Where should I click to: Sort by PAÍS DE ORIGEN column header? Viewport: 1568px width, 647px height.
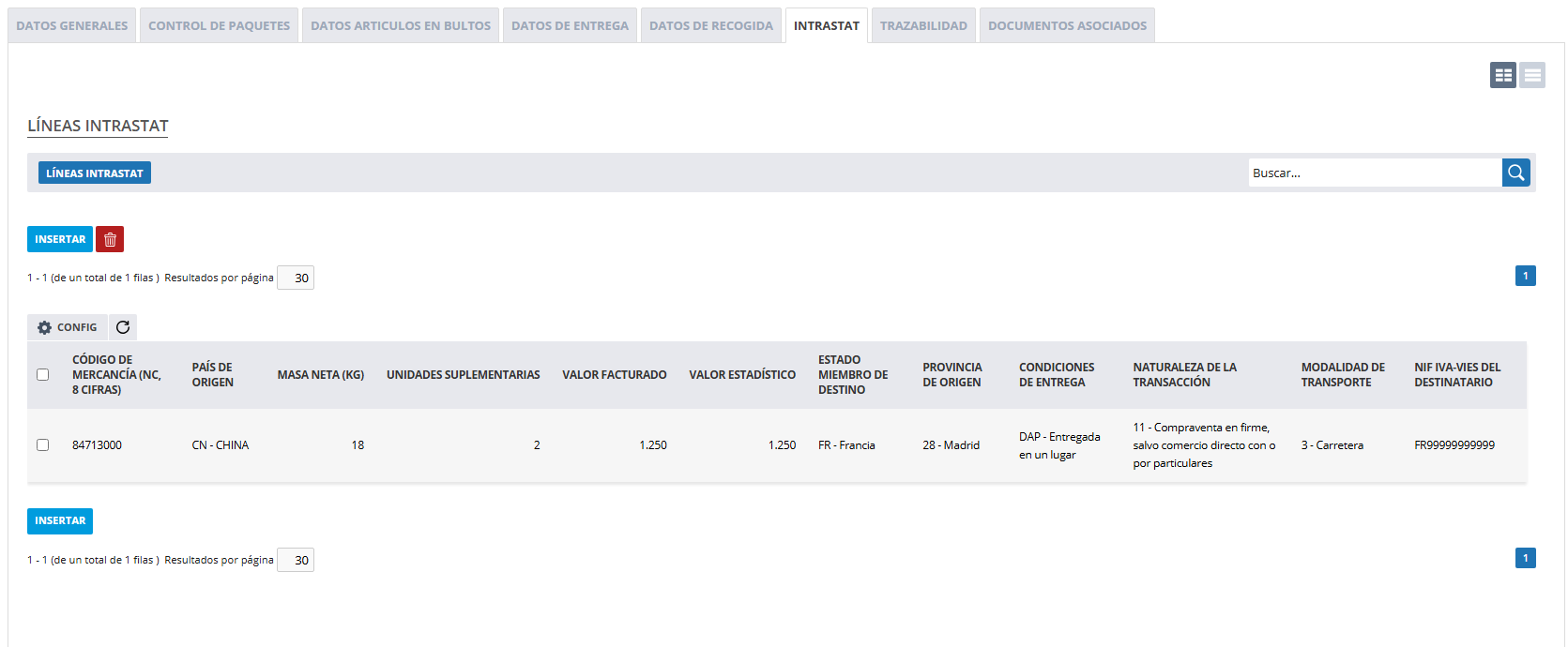(213, 375)
